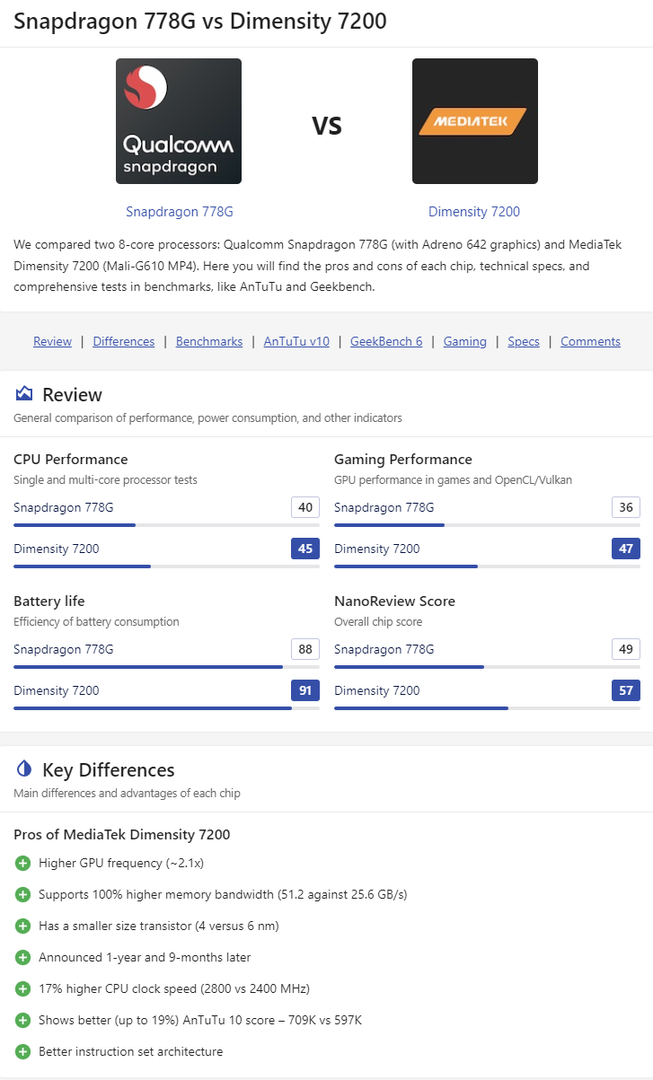Click the NanoReview score 49 badge

(626, 650)
